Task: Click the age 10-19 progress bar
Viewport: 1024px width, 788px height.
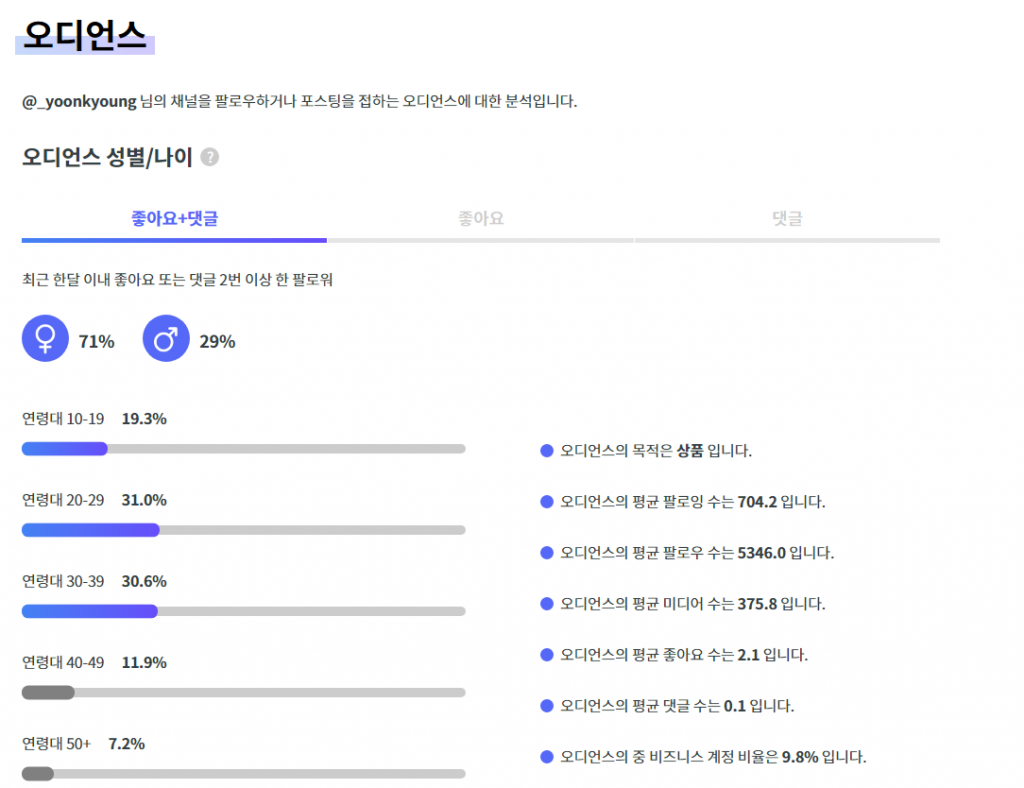Action: pyautogui.click(x=243, y=449)
